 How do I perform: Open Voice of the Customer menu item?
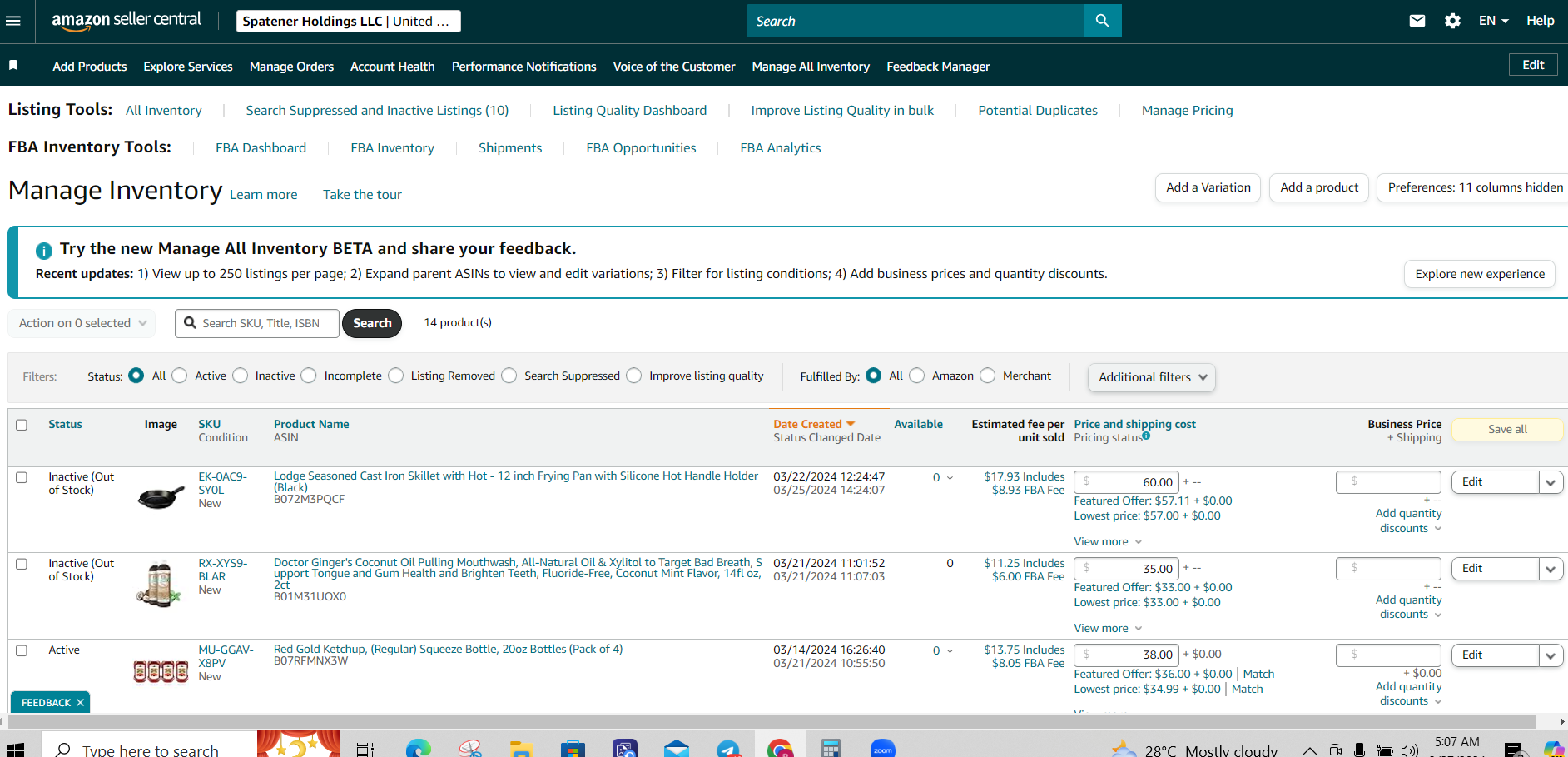(674, 67)
